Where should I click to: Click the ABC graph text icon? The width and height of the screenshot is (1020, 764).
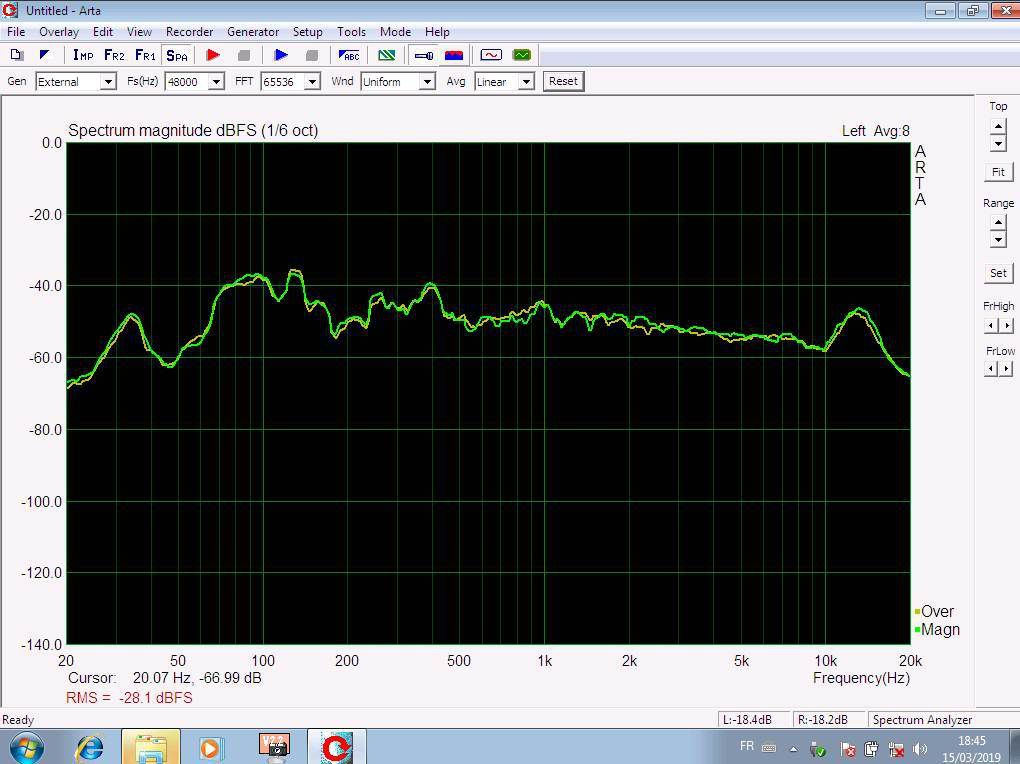pyautogui.click(x=349, y=55)
